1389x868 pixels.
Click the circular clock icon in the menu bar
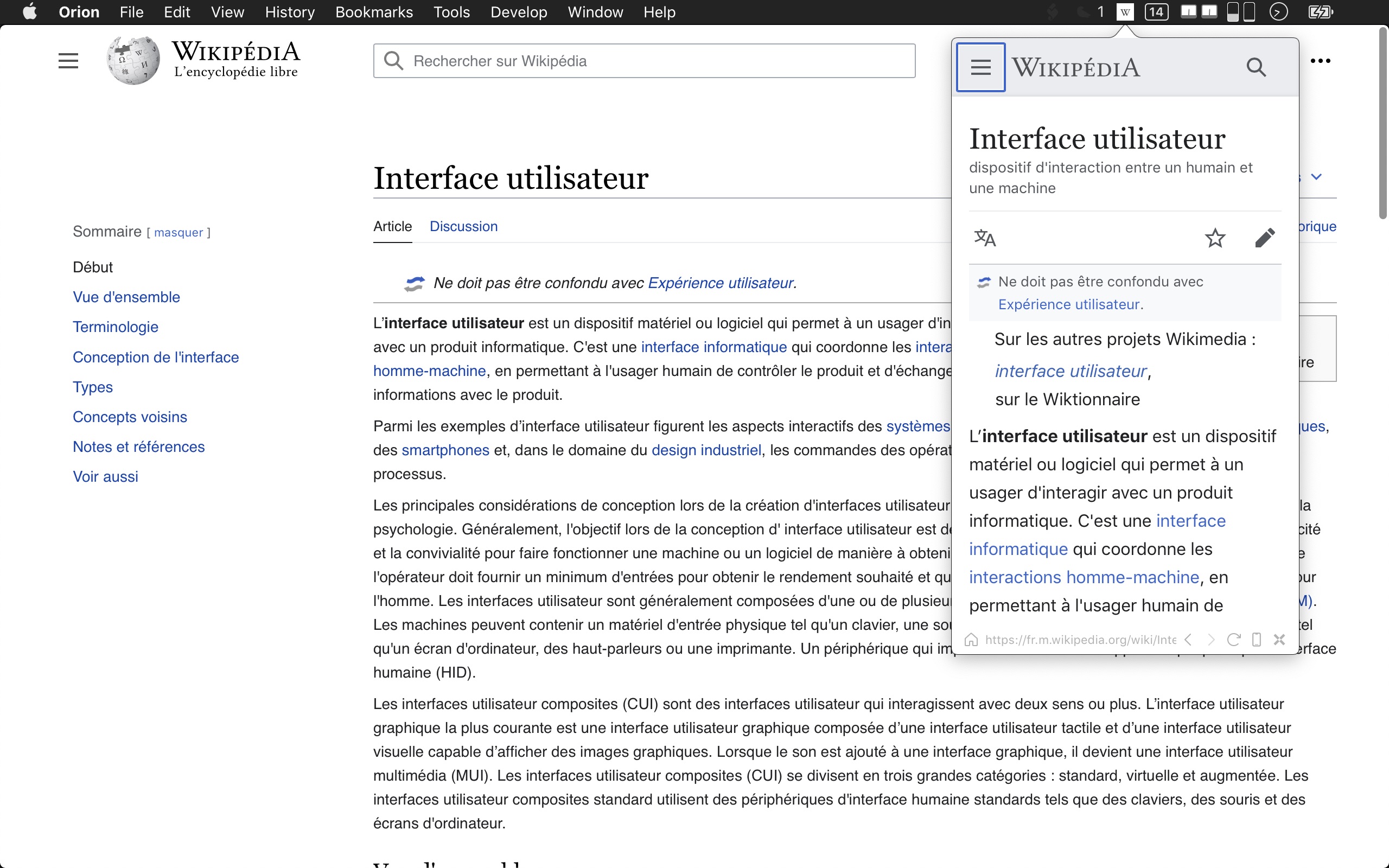click(x=1278, y=12)
